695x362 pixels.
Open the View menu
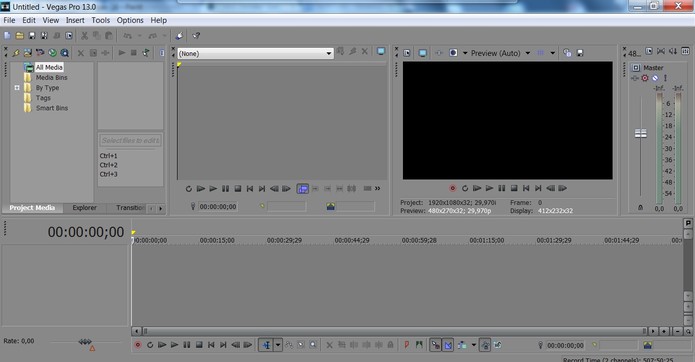click(51, 20)
